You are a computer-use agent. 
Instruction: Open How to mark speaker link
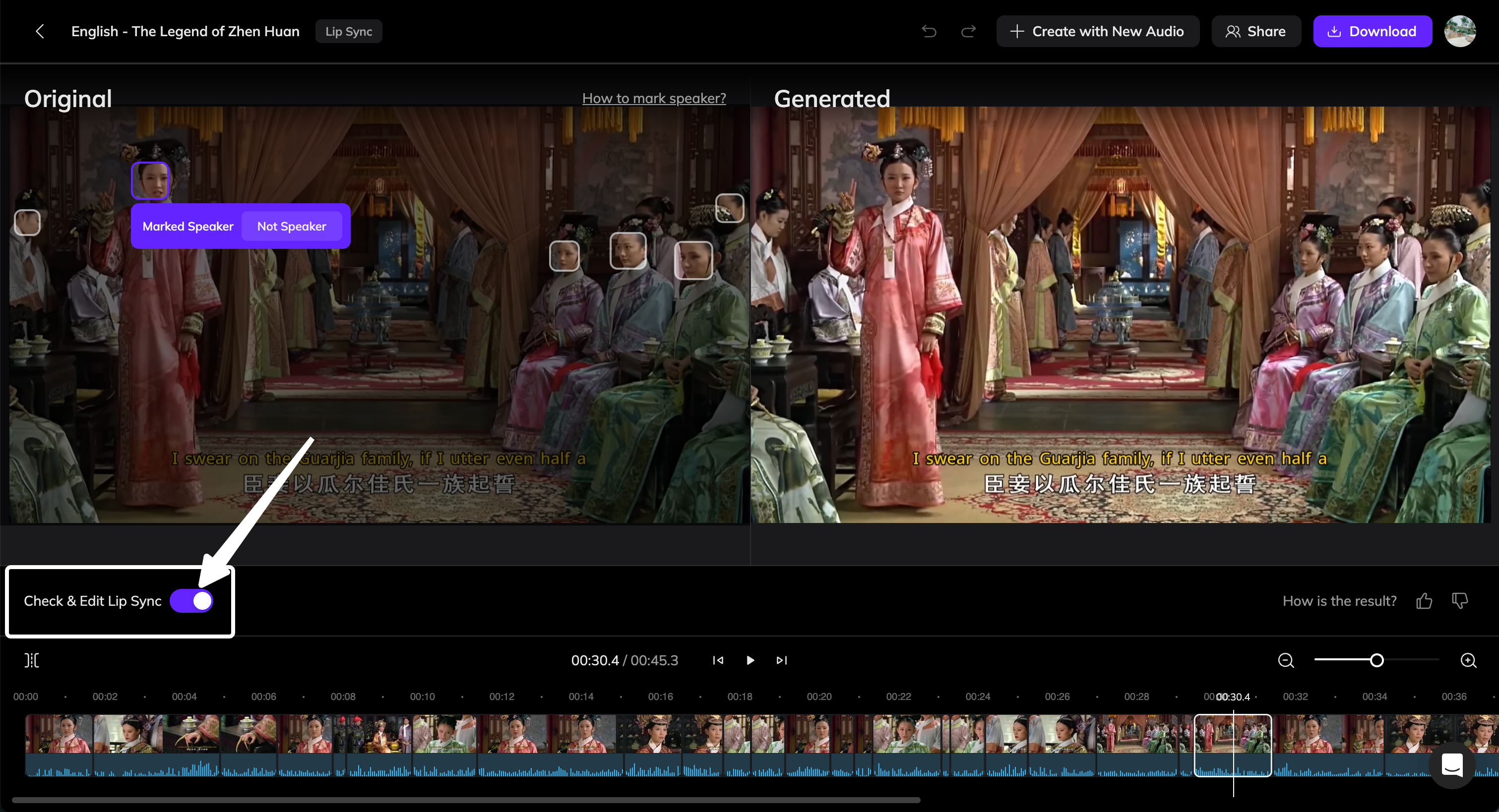653,98
